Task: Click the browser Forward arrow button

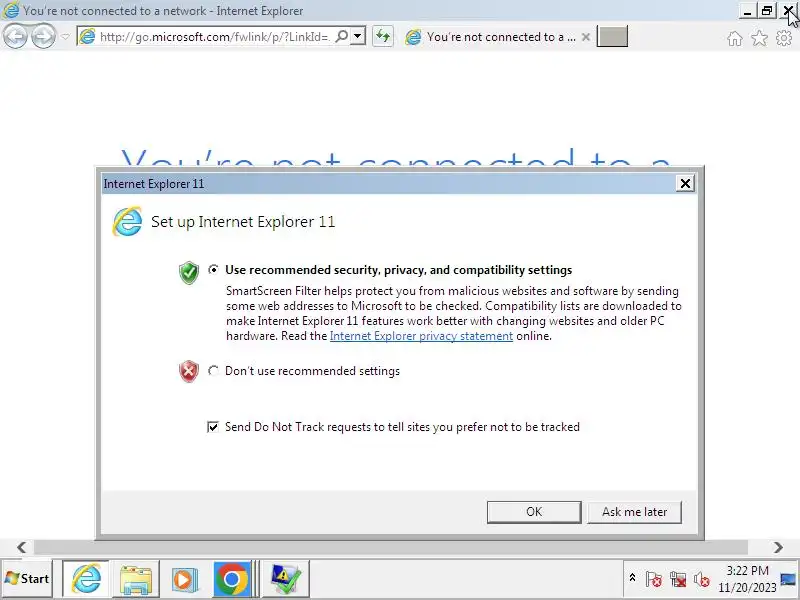Action: (x=43, y=36)
